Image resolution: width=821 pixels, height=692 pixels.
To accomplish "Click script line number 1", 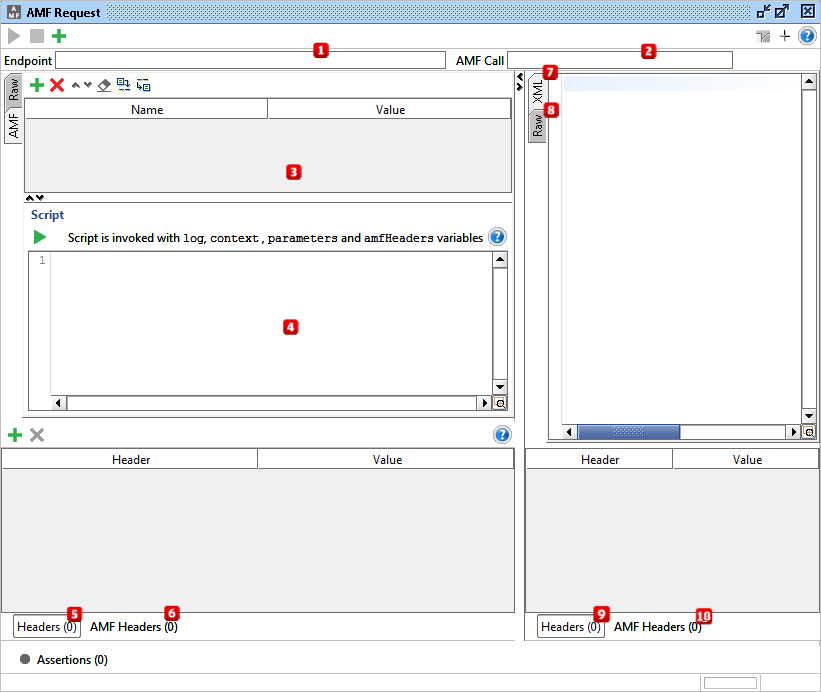I will 42,260.
